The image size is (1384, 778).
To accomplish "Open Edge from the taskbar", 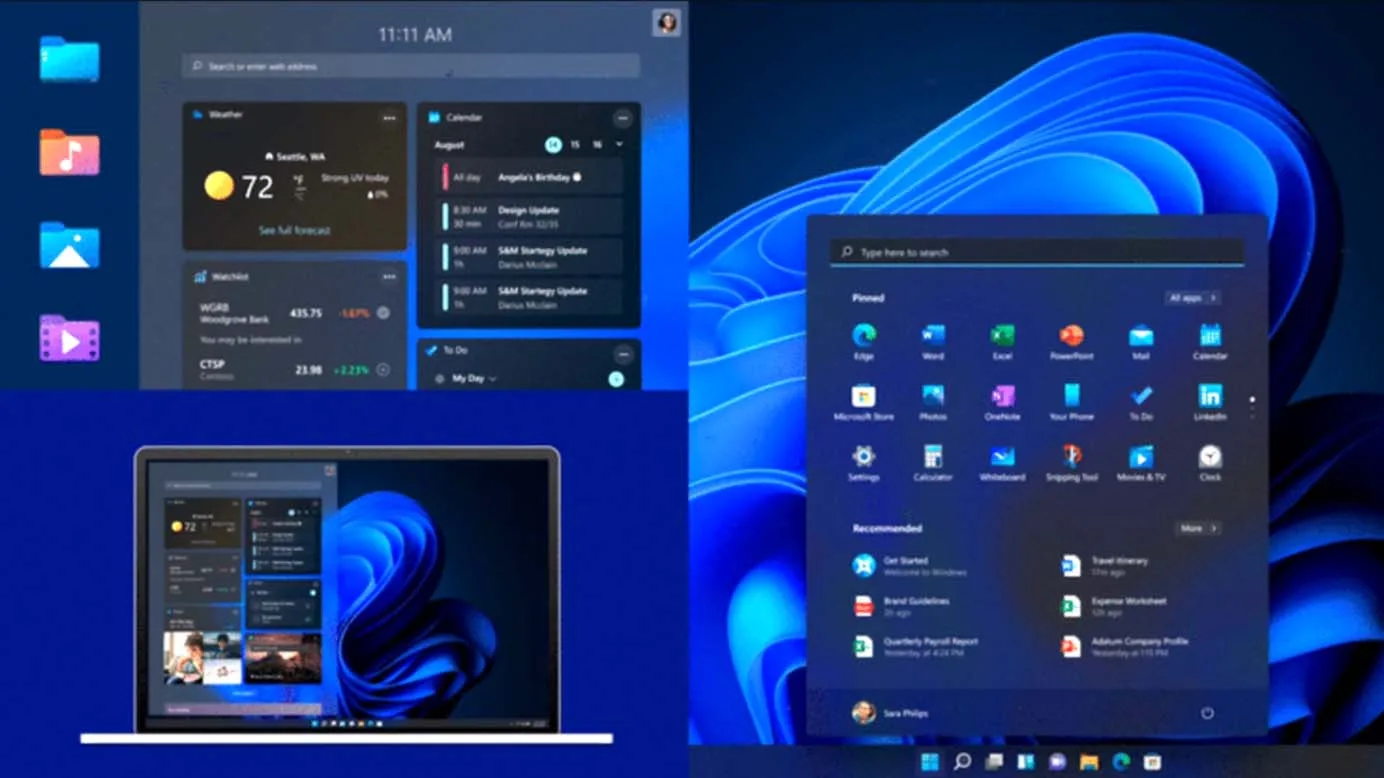I will pyautogui.click(x=1121, y=762).
